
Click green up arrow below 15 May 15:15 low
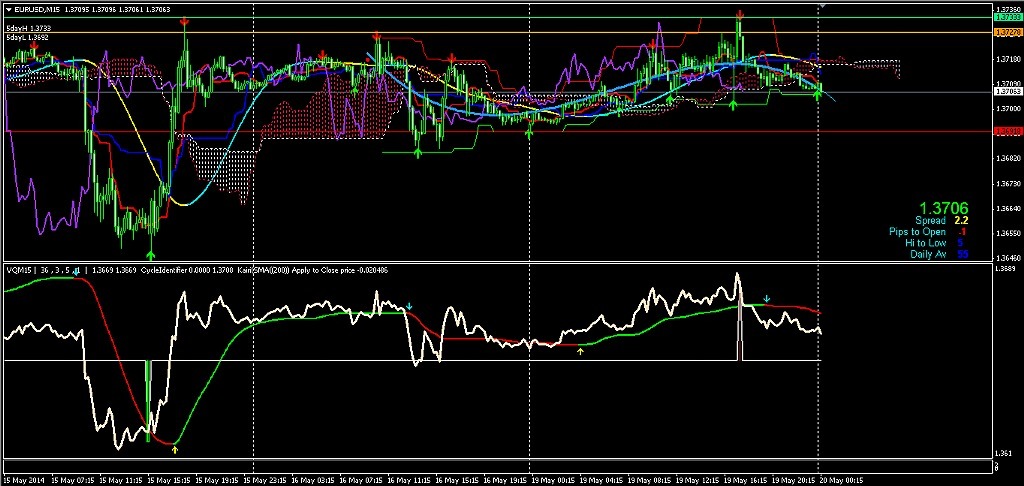point(151,255)
